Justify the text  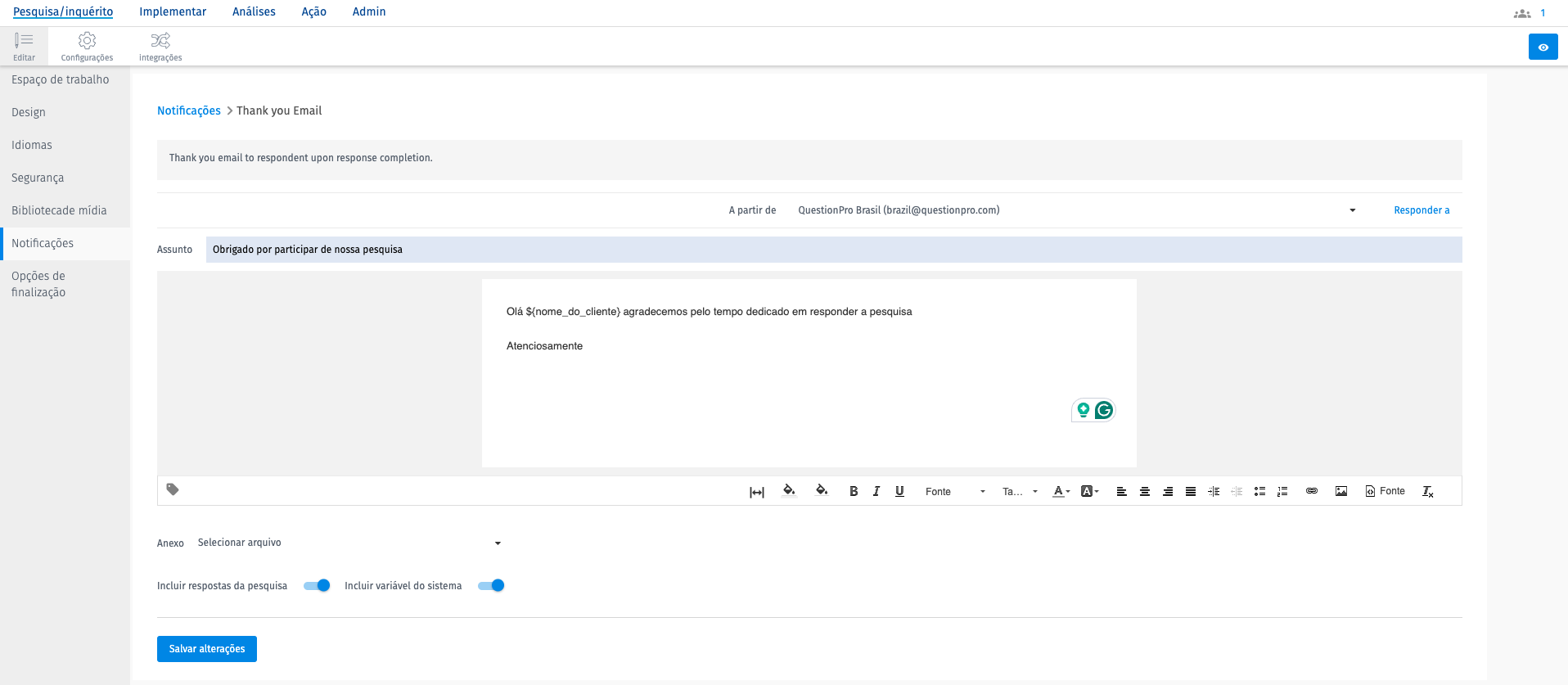[1191, 491]
